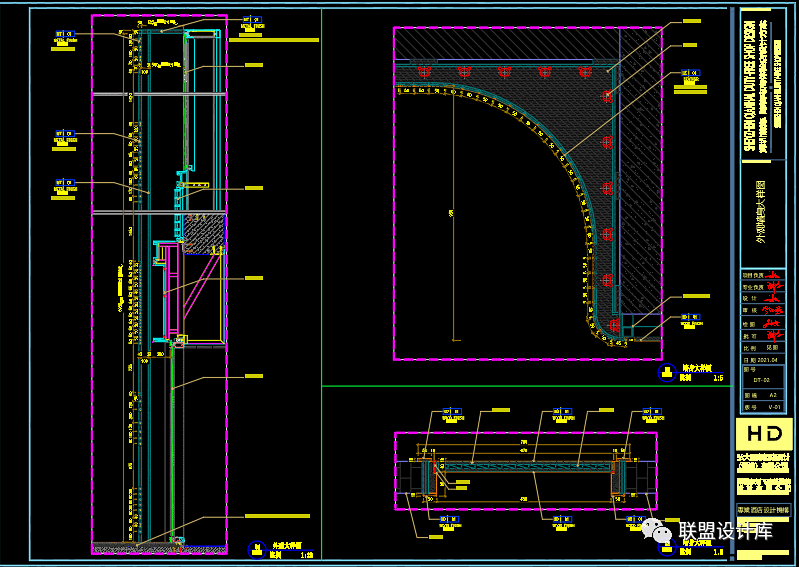The image size is (799, 567).
Task: Select the bottom red anchor bolt near corner base
Action: [x=611, y=323]
